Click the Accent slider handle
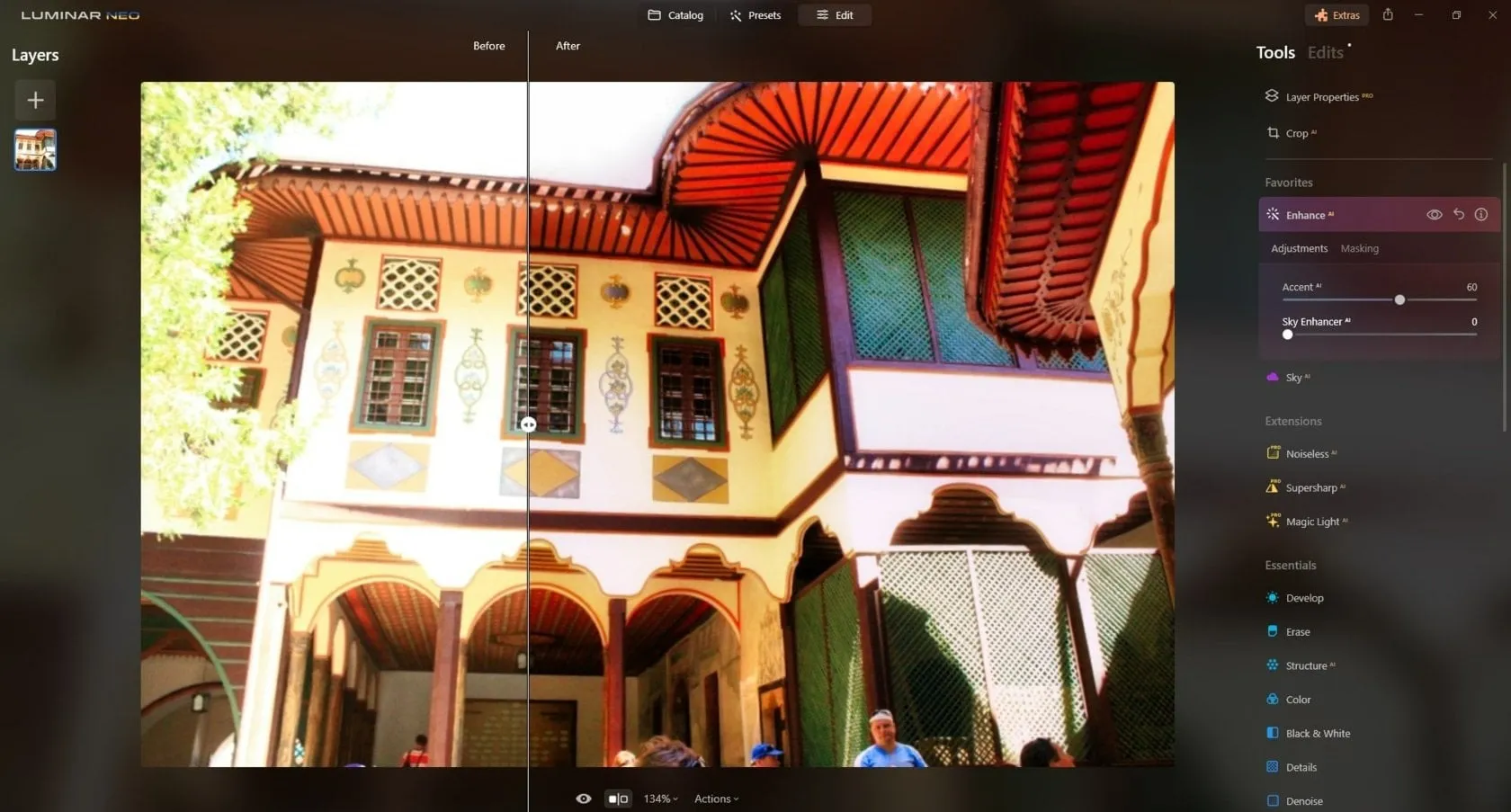Screen dimensions: 1511x812 [x=1399, y=299]
